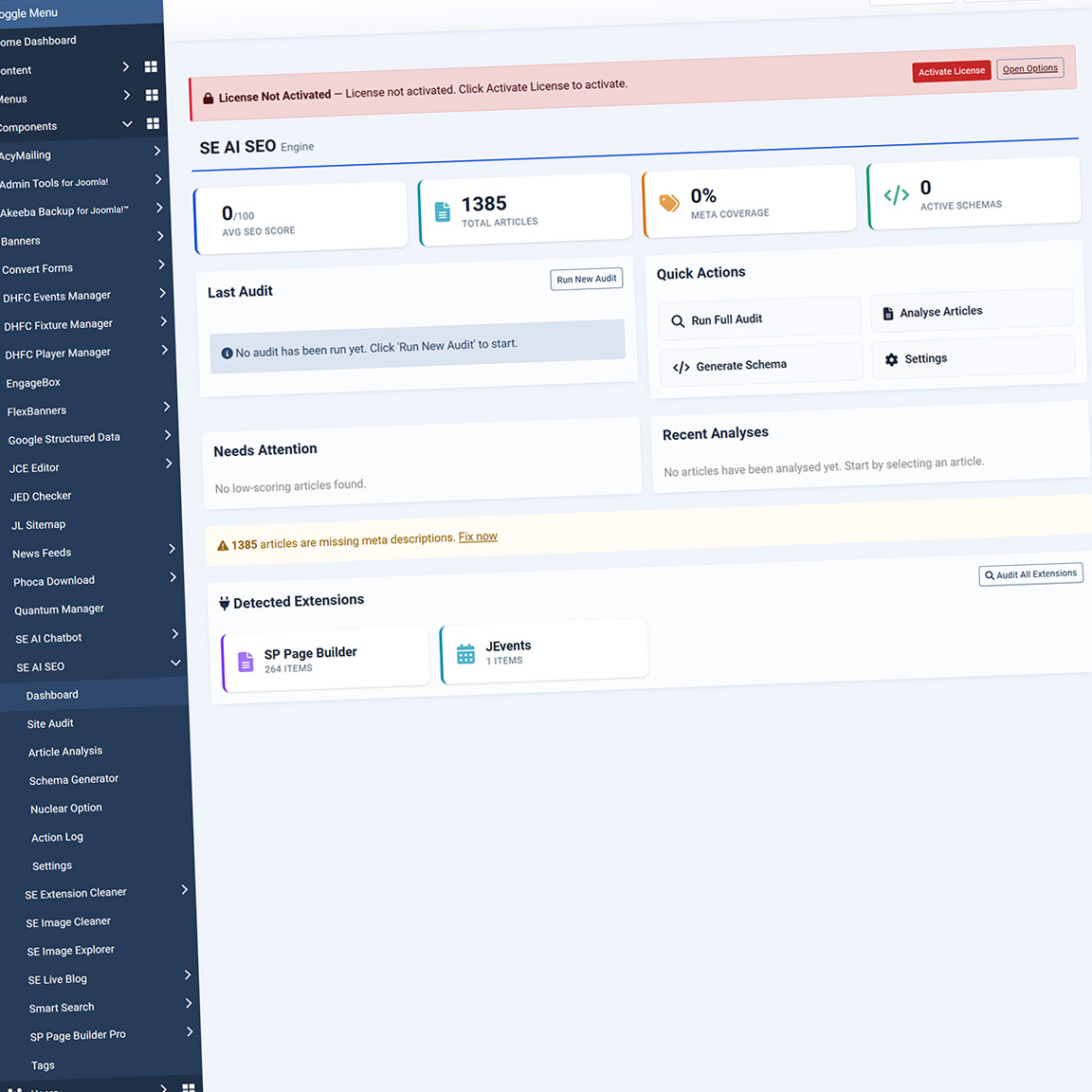This screenshot has width=1092, height=1092.
Task: Click the JEvents calendar icon
Action: pos(465,654)
